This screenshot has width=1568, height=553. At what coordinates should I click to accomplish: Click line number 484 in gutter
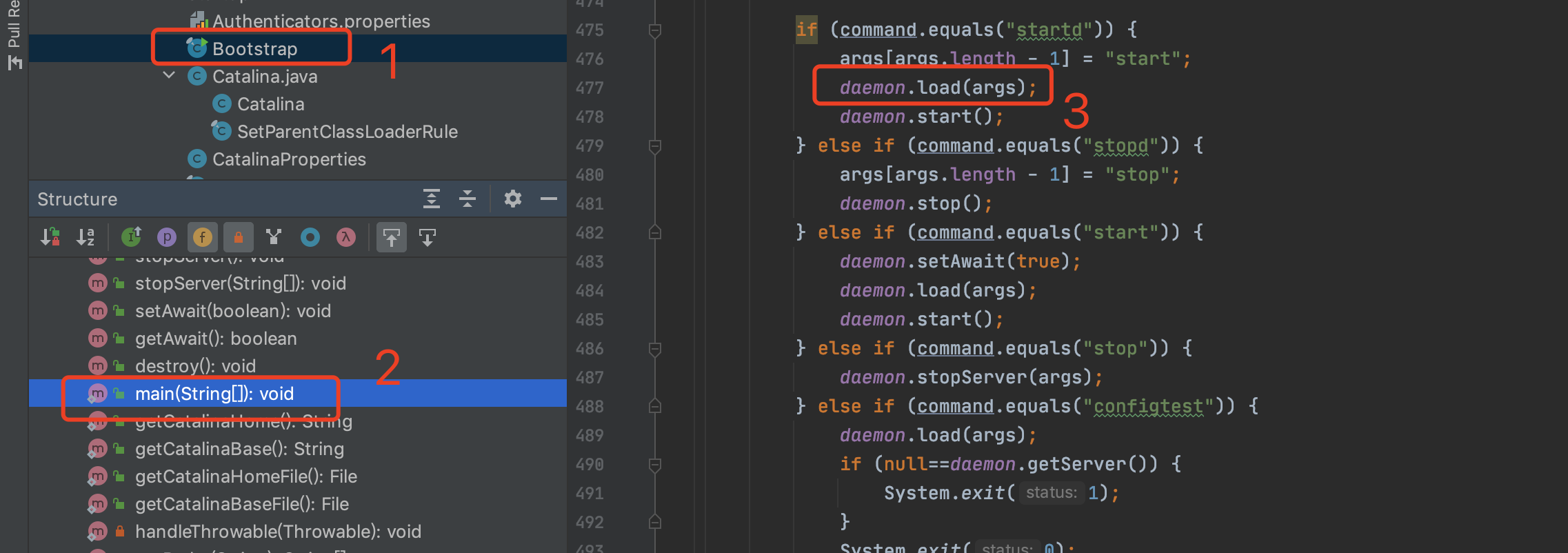590,291
